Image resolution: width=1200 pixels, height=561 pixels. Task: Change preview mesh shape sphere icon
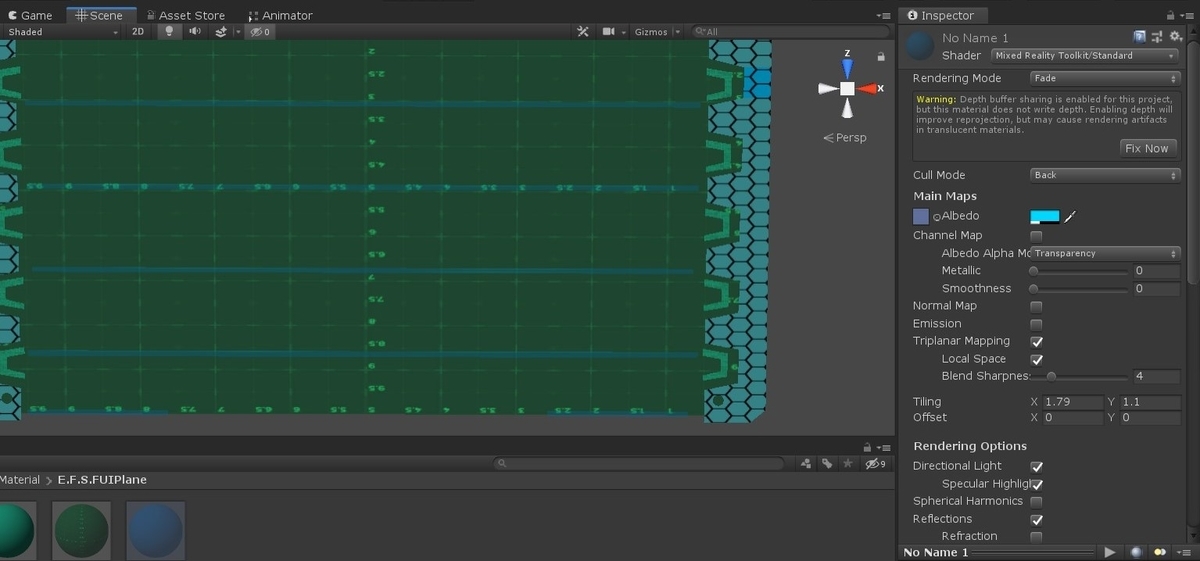(1136, 552)
